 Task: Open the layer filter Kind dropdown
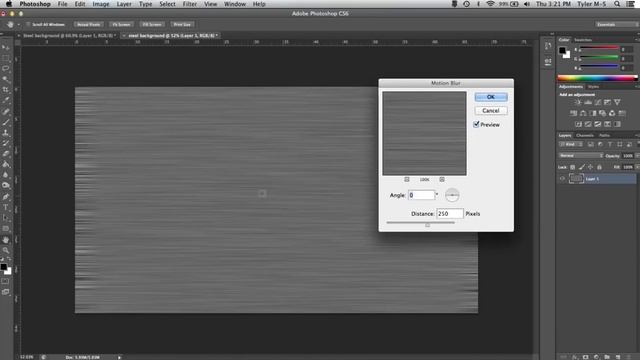pos(571,144)
